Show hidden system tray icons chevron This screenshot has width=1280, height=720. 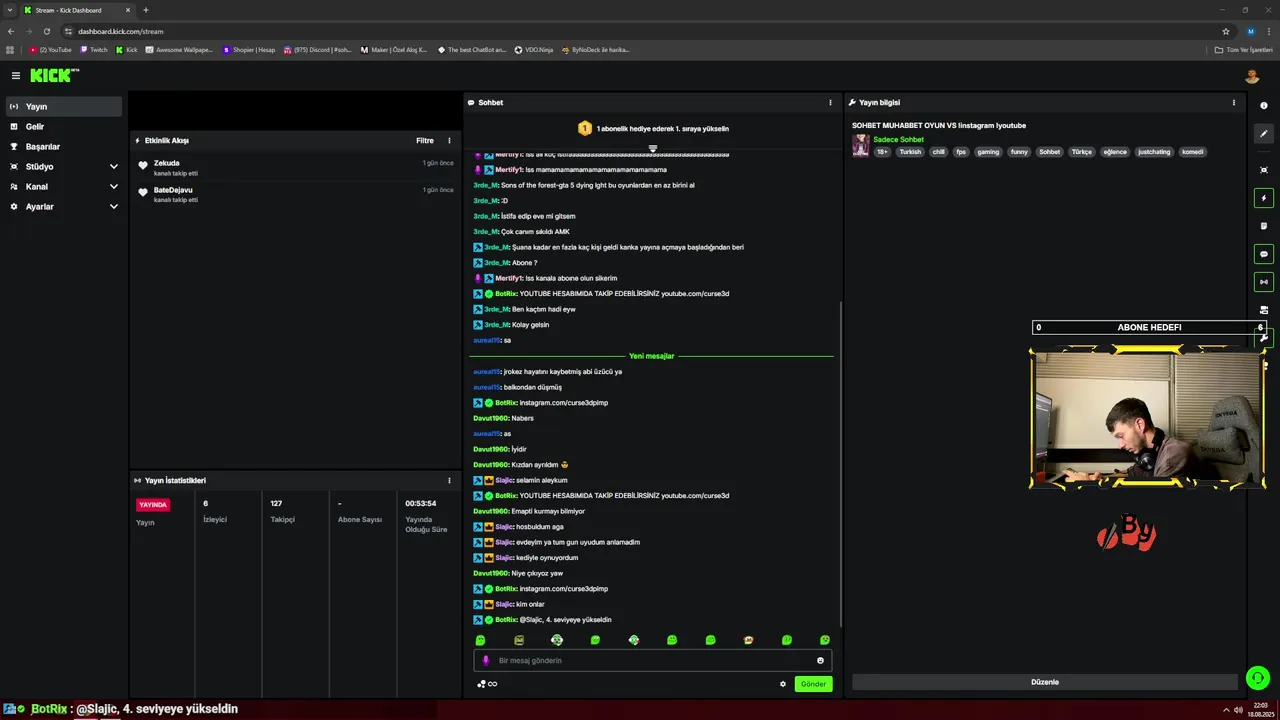[1226, 710]
